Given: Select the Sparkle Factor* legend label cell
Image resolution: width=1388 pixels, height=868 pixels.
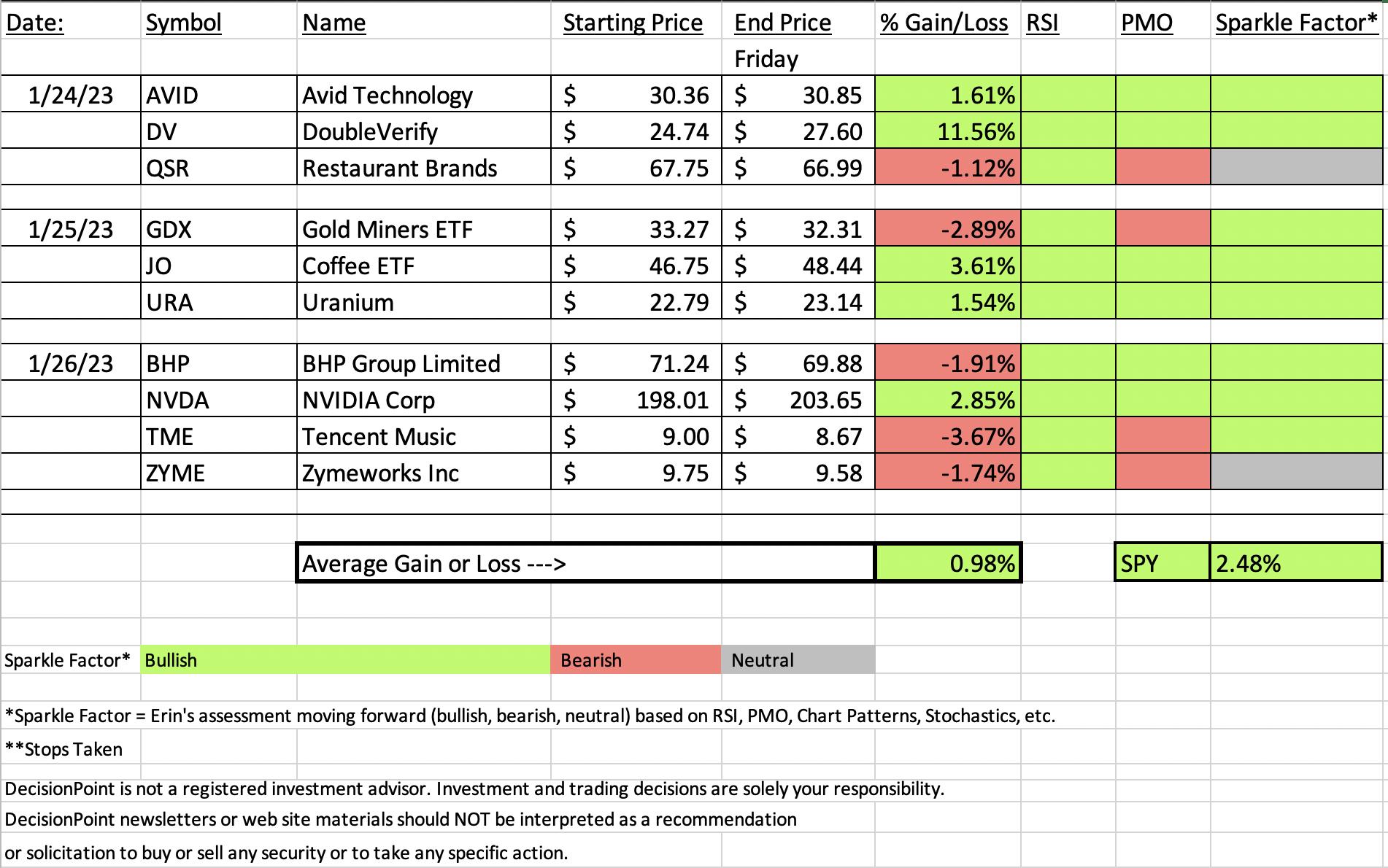Looking at the screenshot, I should [x=71, y=659].
